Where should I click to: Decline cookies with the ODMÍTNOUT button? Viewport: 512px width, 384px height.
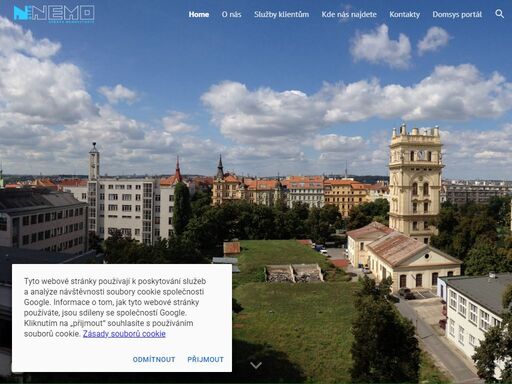tap(154, 359)
